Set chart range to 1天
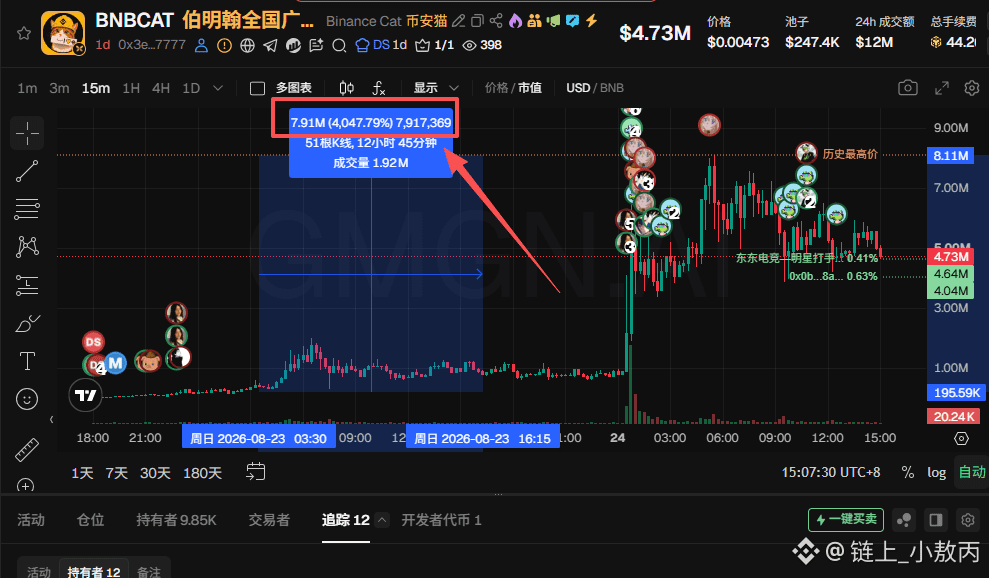 [x=83, y=473]
